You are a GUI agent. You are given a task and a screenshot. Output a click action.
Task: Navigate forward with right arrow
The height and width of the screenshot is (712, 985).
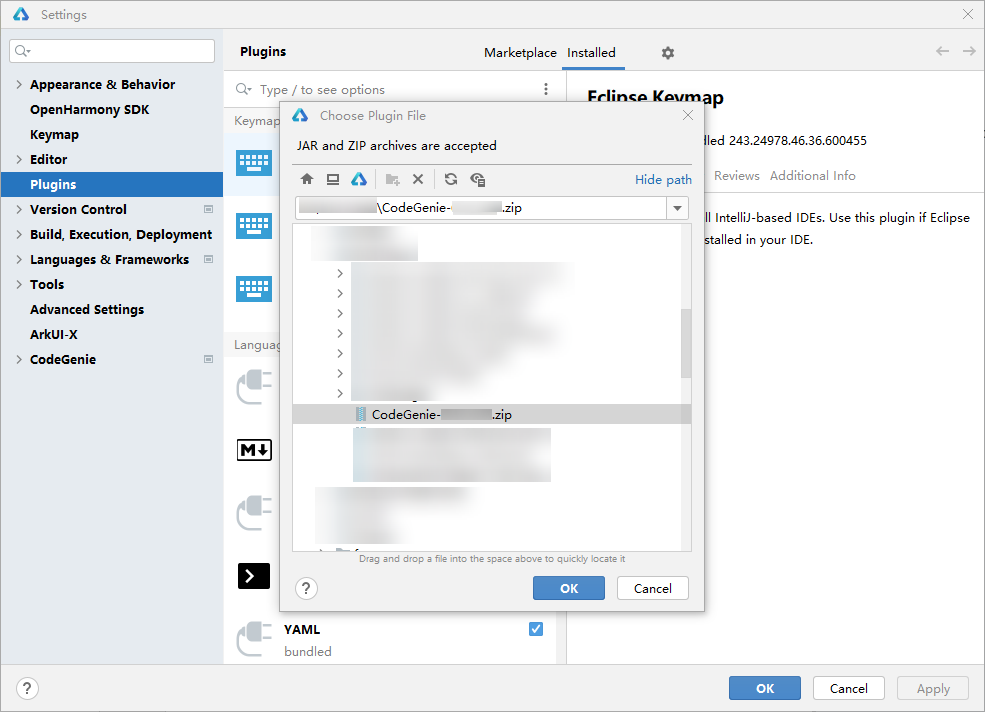pos(969,51)
